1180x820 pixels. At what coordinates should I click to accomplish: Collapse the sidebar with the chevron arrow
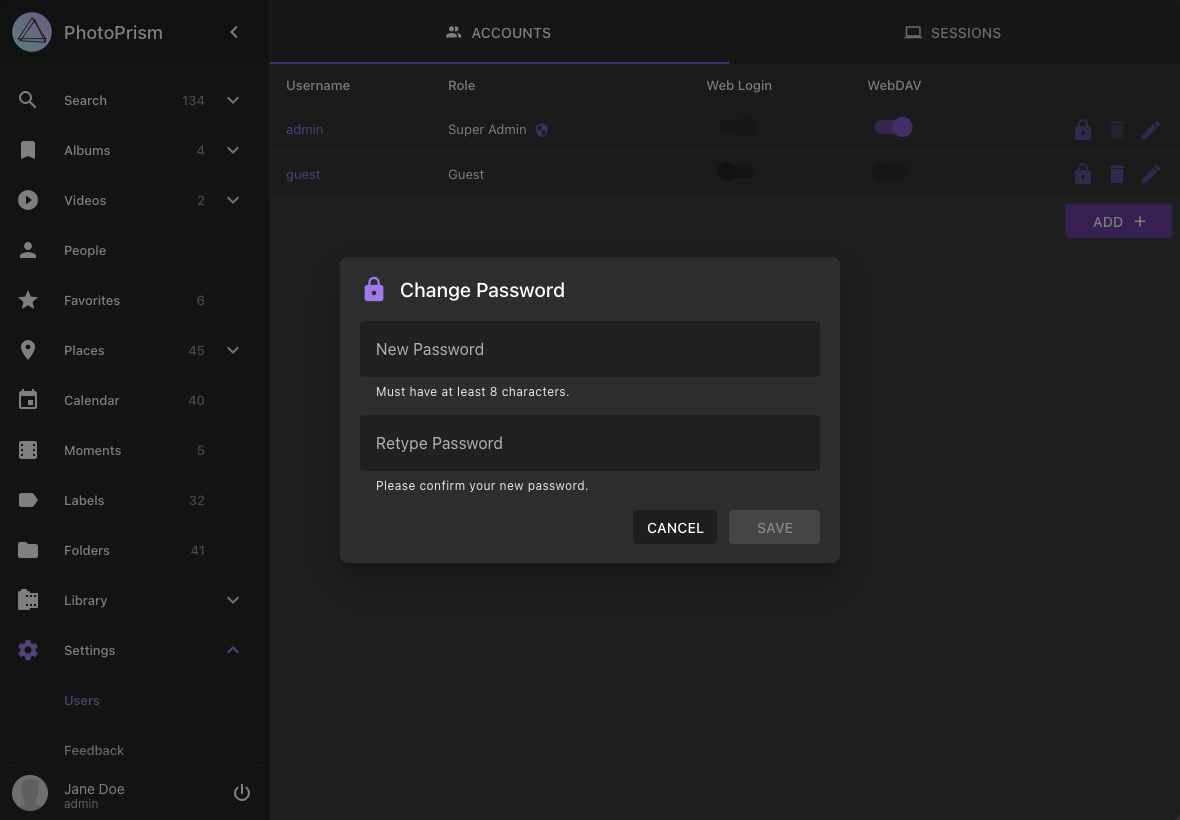point(234,31)
